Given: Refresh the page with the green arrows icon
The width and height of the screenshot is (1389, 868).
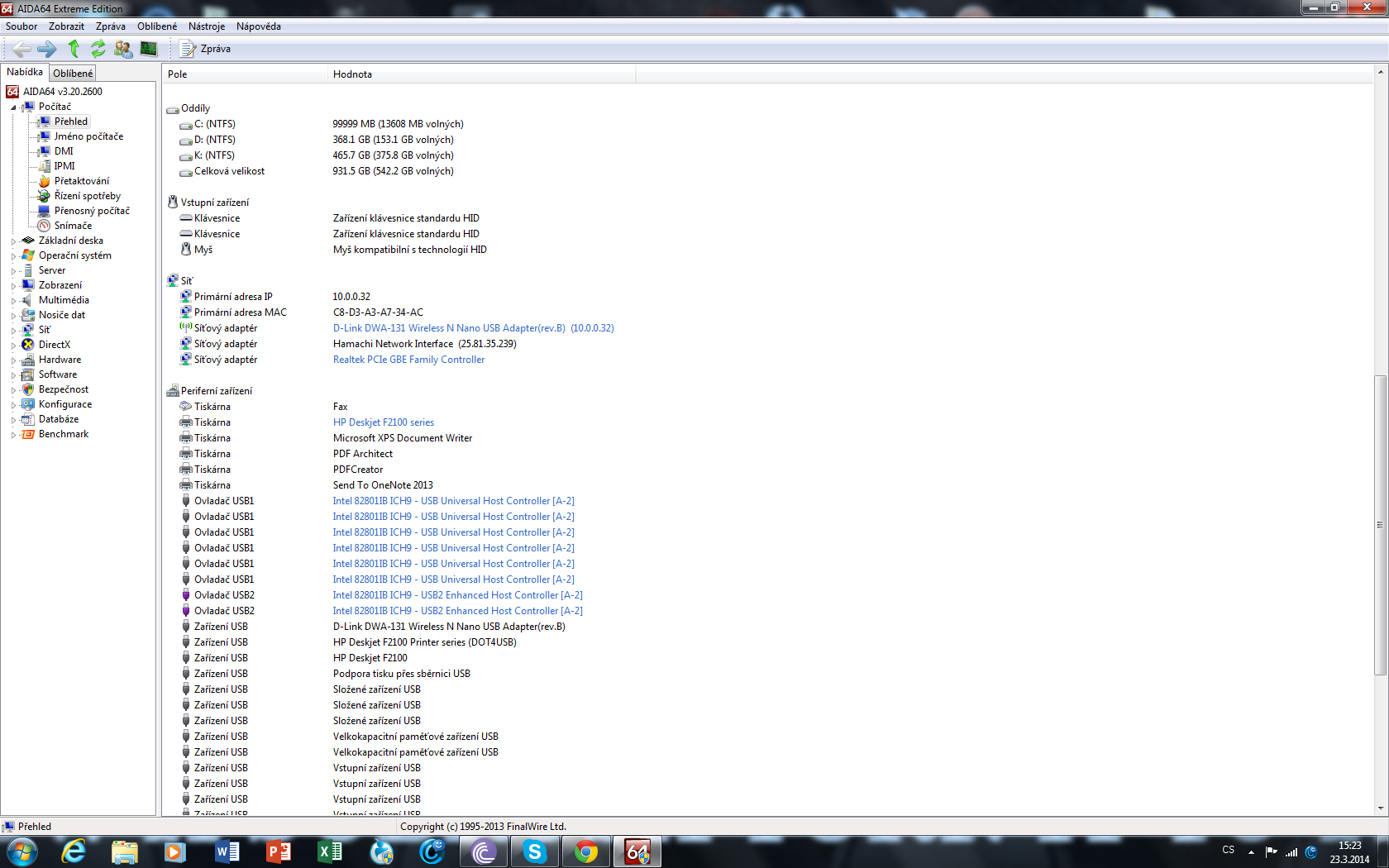Looking at the screenshot, I should coord(98,49).
